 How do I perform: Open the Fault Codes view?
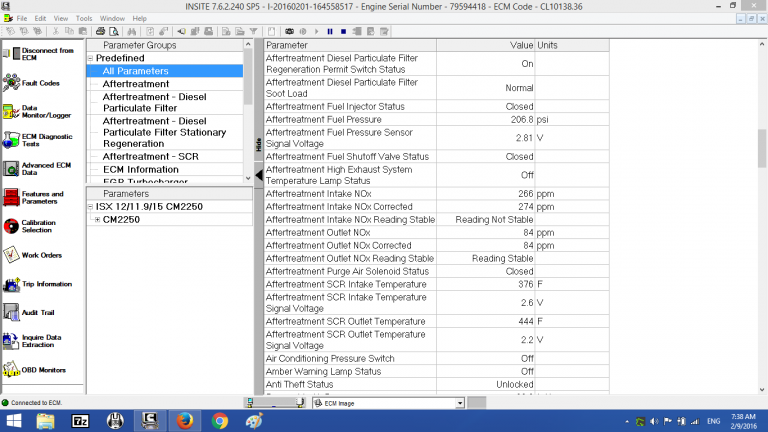(32, 83)
